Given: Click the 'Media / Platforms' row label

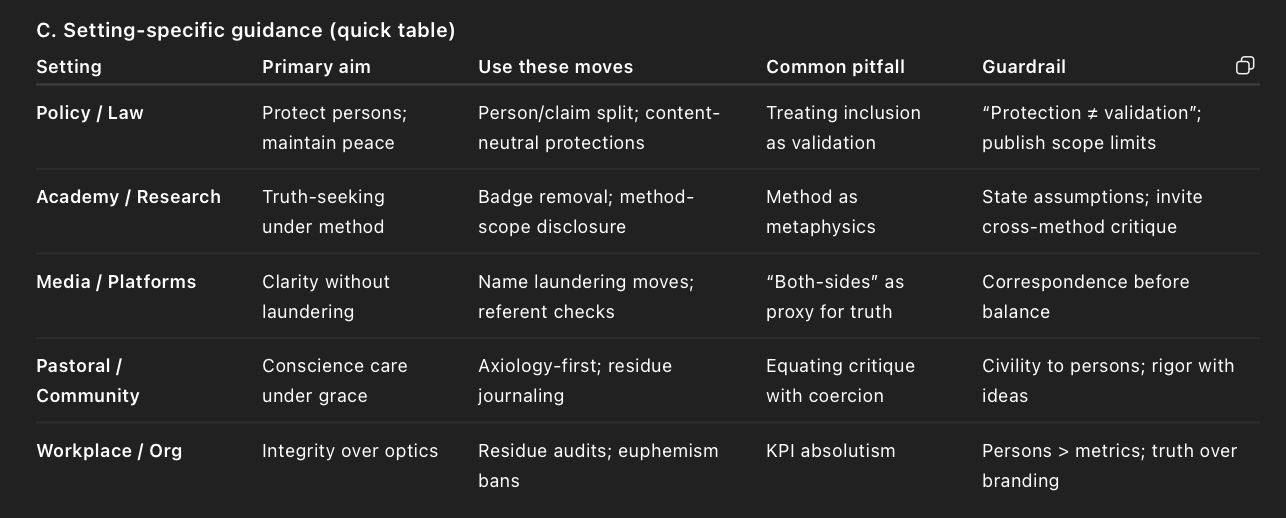Looking at the screenshot, I should point(116,282).
